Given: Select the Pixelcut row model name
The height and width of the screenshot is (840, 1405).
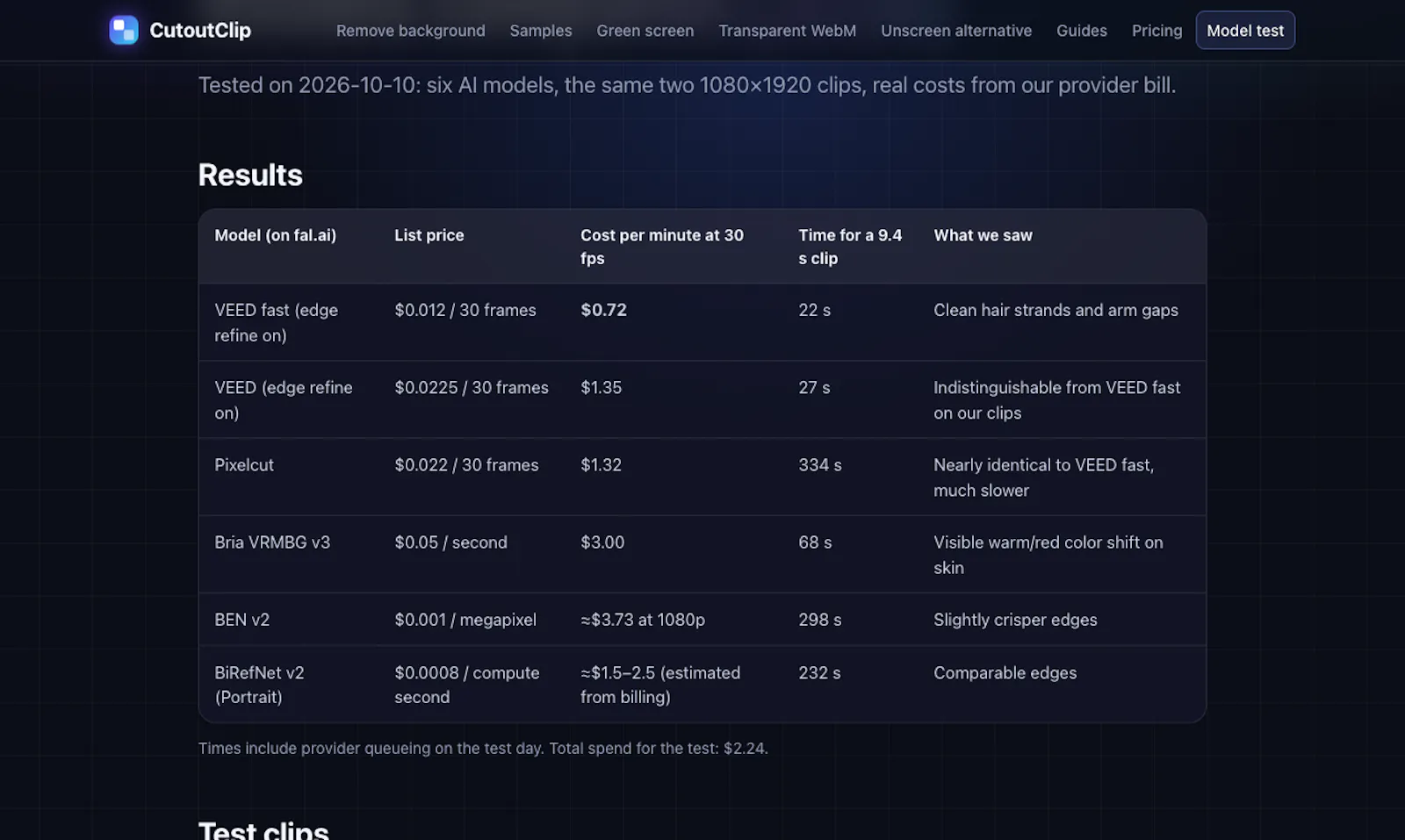Looking at the screenshot, I should tap(244, 465).
